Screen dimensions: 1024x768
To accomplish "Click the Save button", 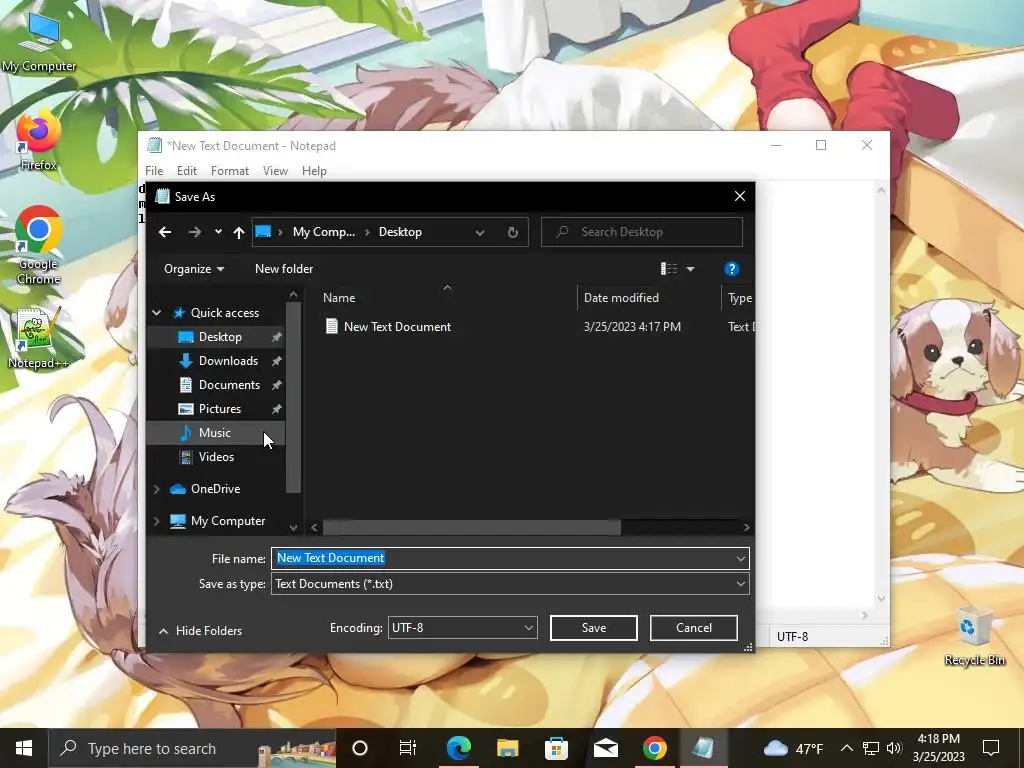I will [594, 628].
